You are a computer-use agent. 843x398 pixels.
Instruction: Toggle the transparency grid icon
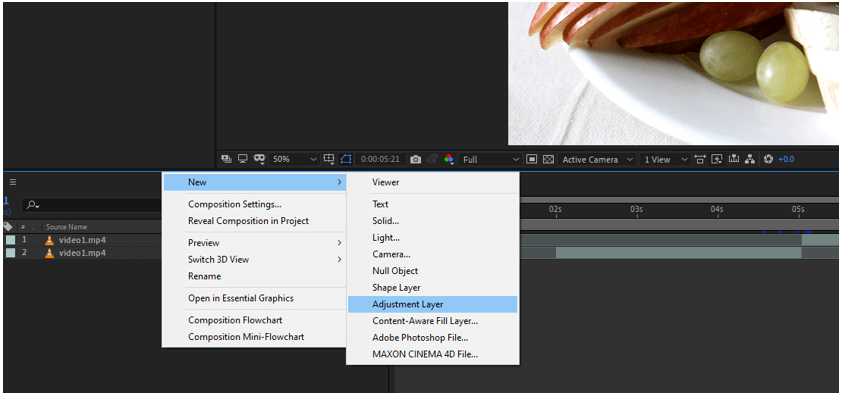click(x=548, y=159)
